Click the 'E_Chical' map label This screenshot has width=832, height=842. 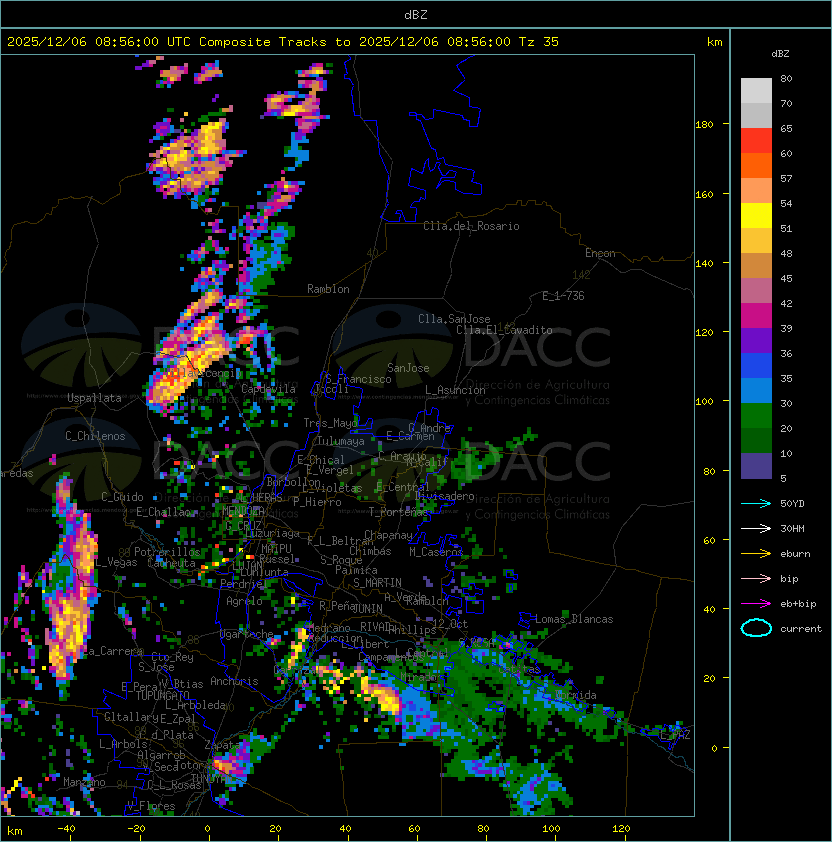tap(321, 460)
